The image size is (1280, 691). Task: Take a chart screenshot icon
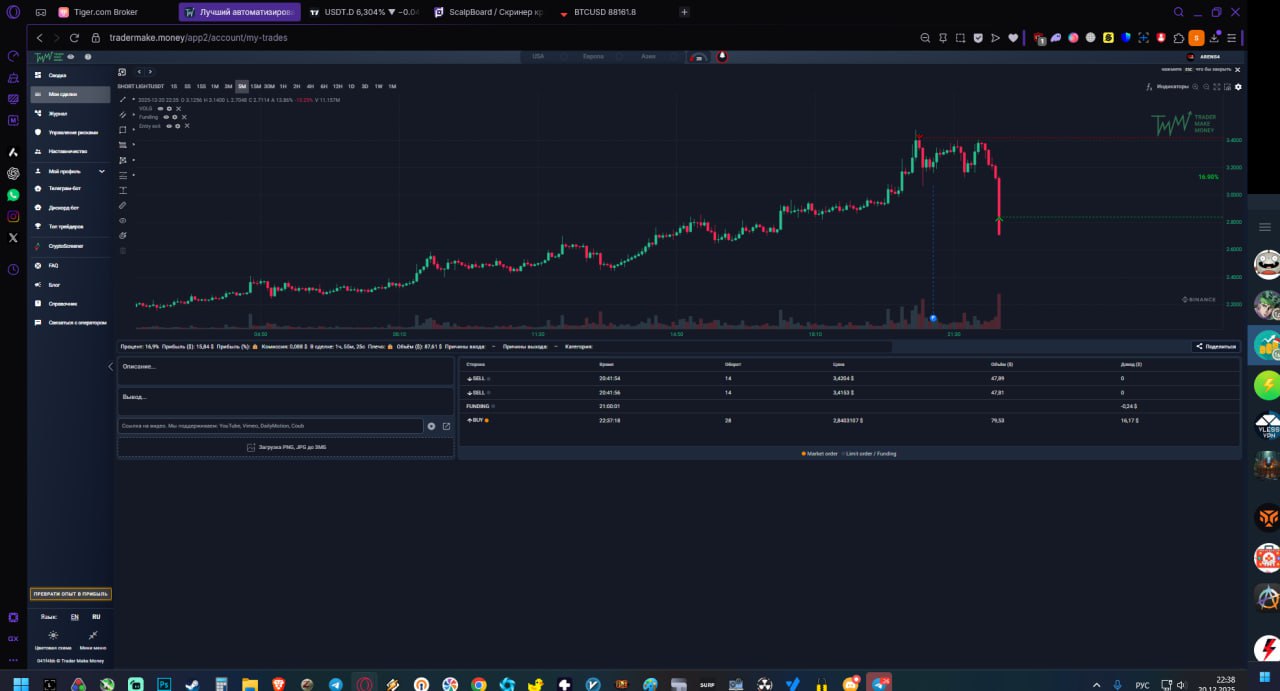pos(1228,87)
